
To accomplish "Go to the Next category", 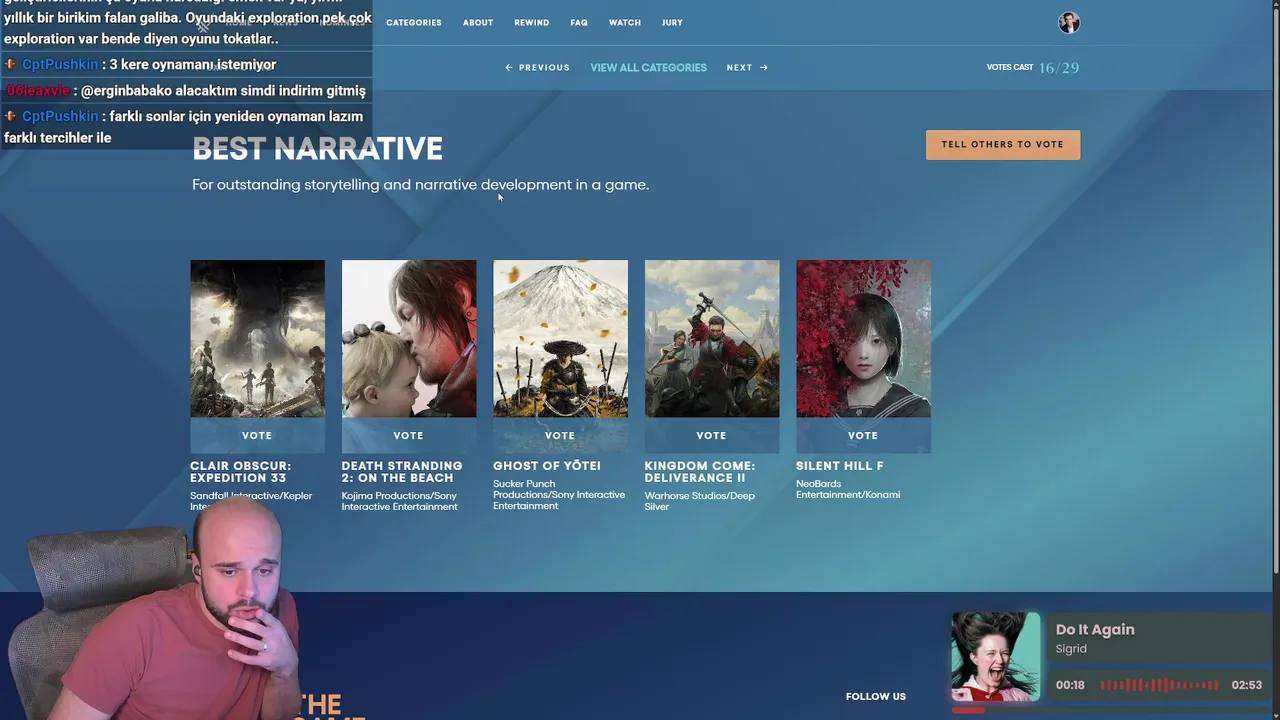I will 747,68.
